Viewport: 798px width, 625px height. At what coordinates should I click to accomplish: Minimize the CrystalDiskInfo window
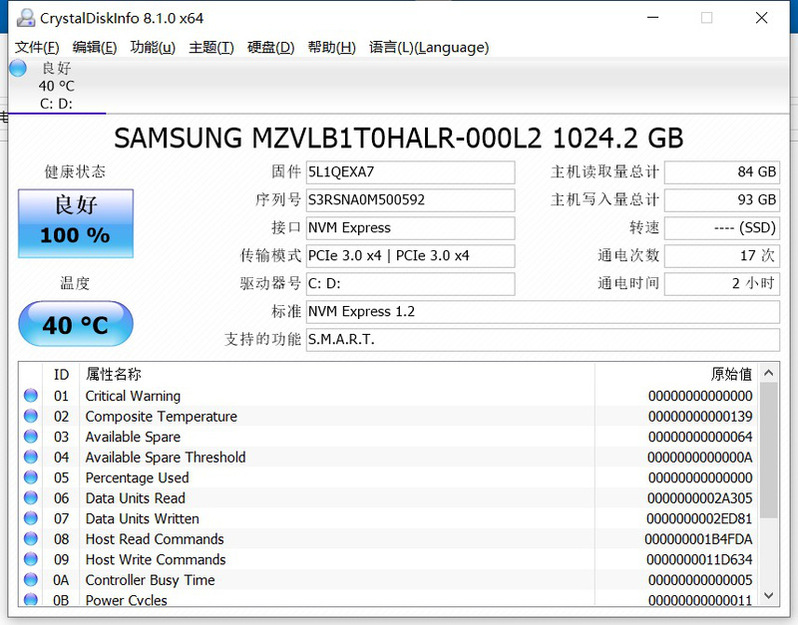[x=653, y=18]
